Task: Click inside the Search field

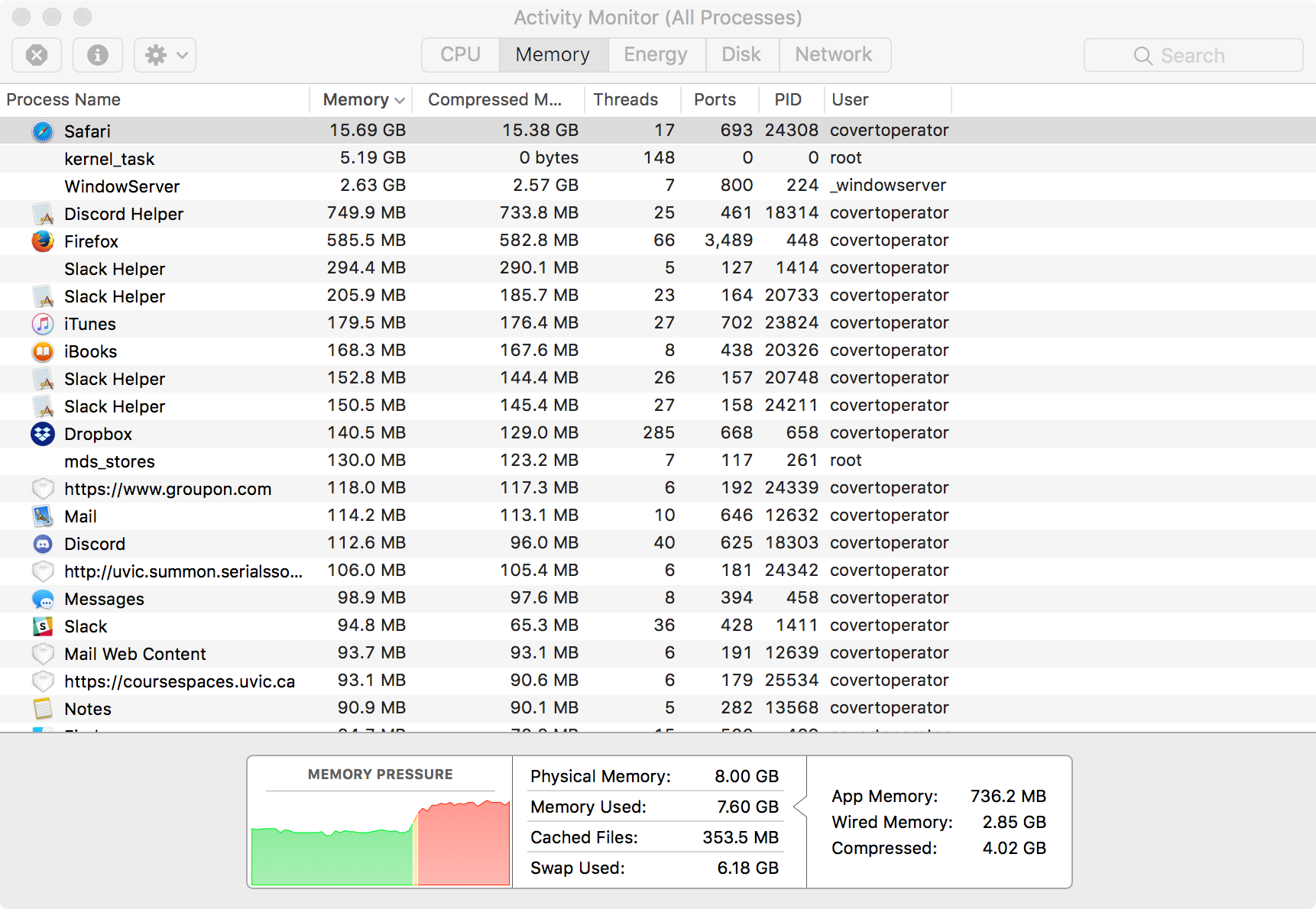Action: [x=1192, y=55]
